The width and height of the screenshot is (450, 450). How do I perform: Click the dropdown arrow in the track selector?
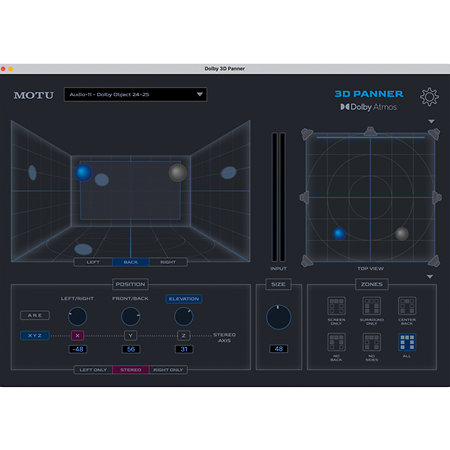pos(200,94)
